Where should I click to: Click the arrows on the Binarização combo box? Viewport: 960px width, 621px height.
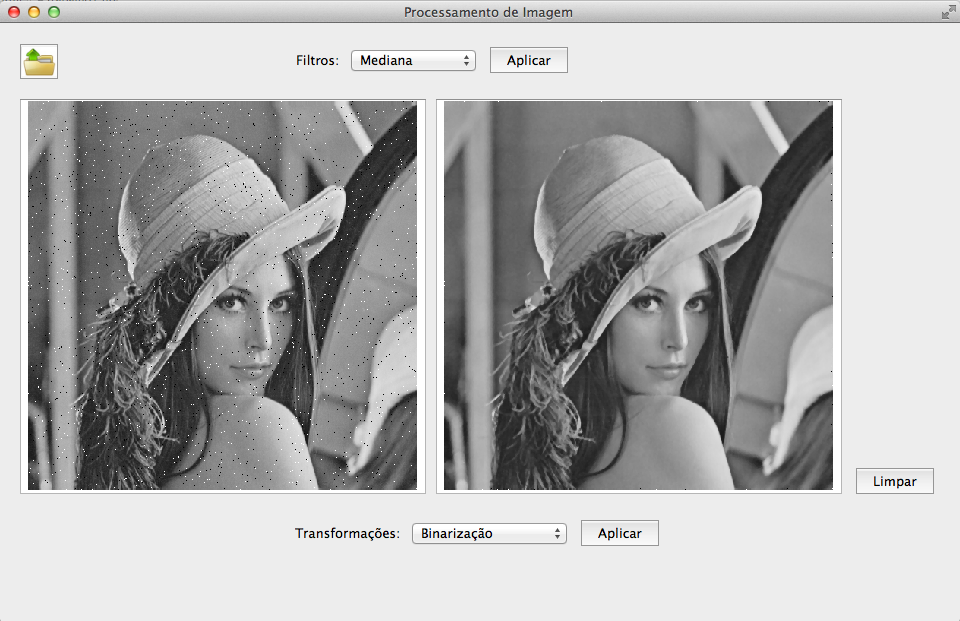[x=558, y=534]
